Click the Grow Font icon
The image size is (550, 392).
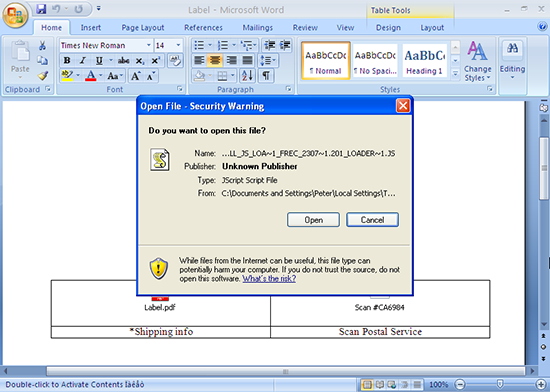[x=135, y=76]
